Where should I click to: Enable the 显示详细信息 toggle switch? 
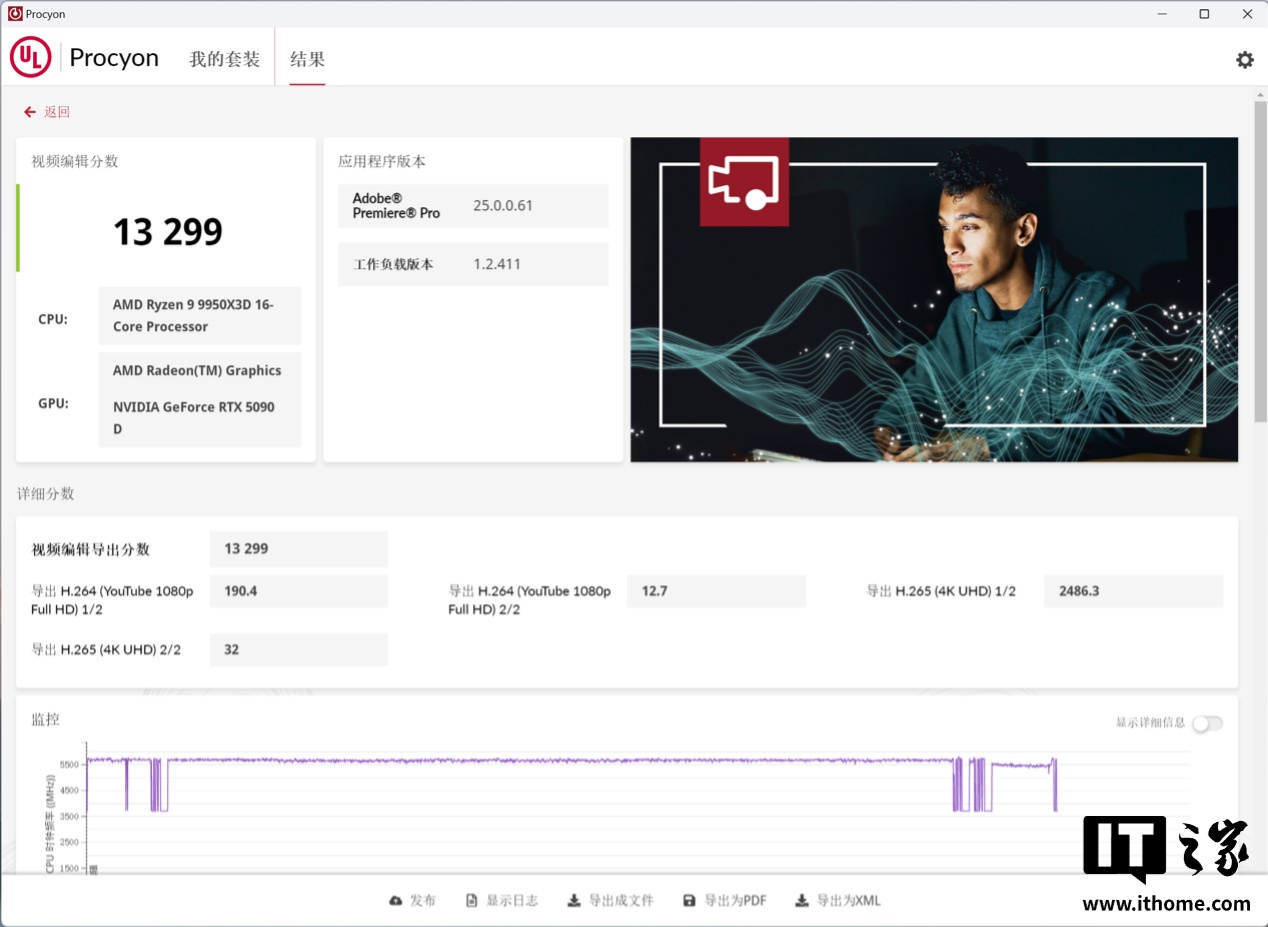coord(1207,723)
